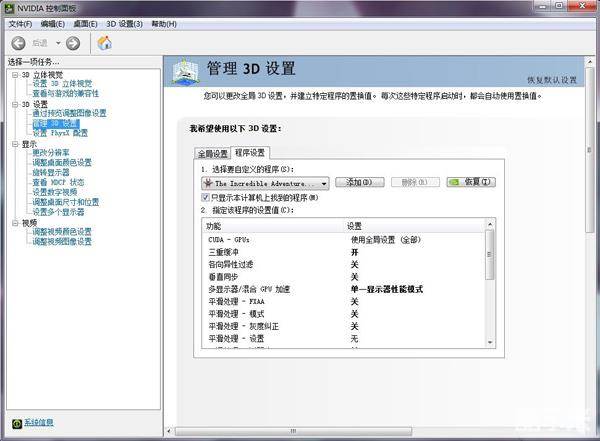Select the 垂直同步 setting row
This screenshot has width=600, height=441.
224,277
